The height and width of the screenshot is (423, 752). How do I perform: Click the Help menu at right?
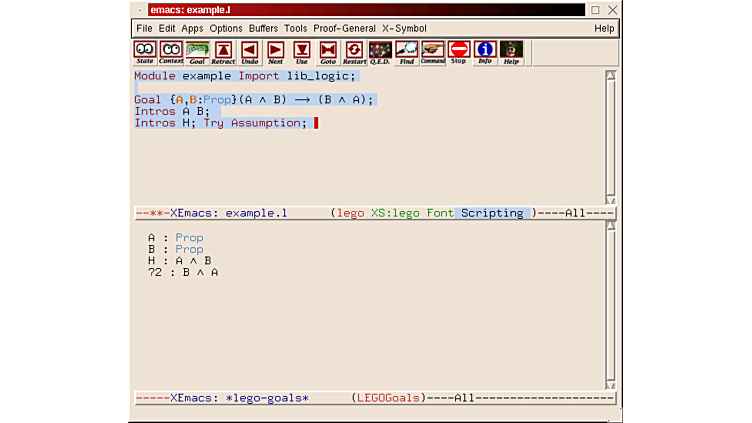(604, 29)
